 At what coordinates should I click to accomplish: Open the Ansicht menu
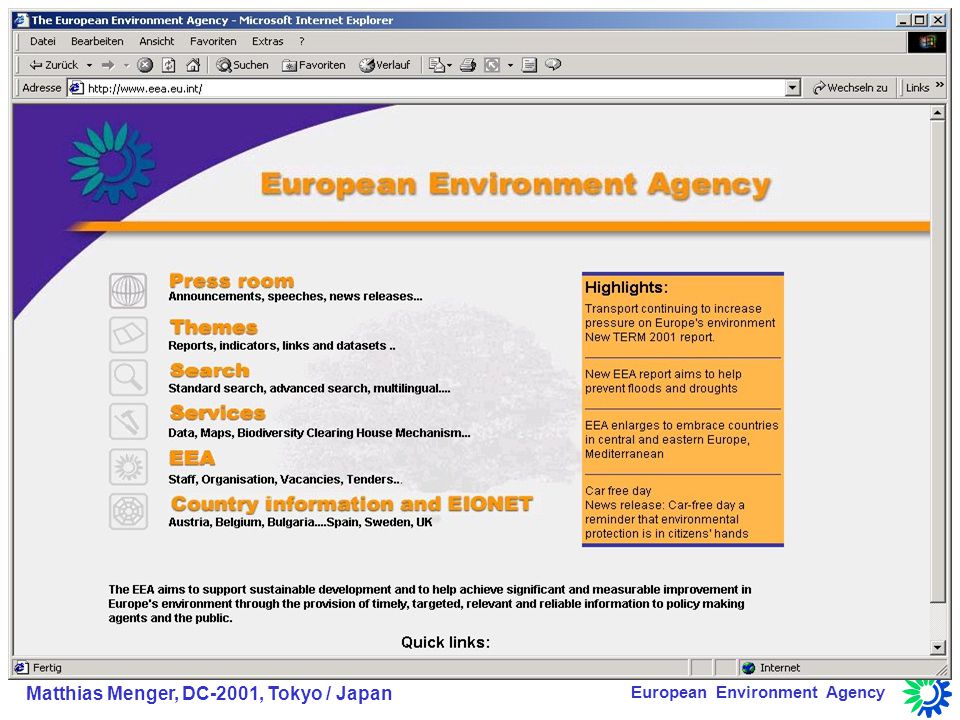(157, 41)
